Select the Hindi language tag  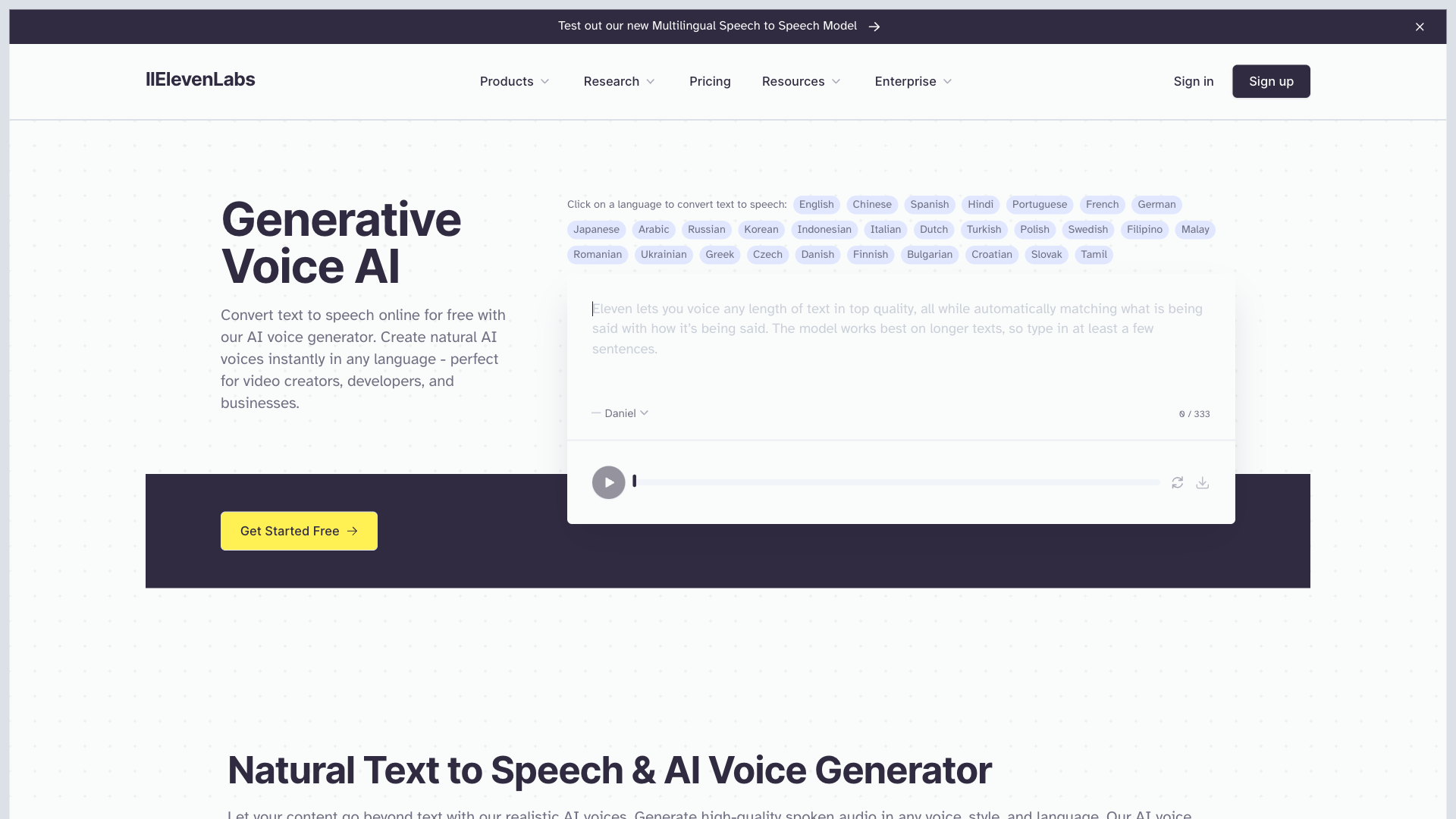(980, 204)
